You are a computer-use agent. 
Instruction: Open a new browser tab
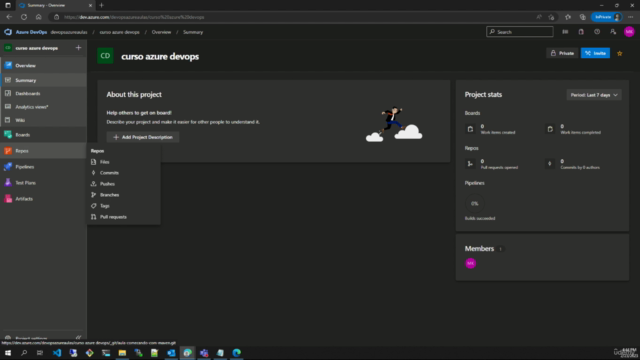(101, 5)
